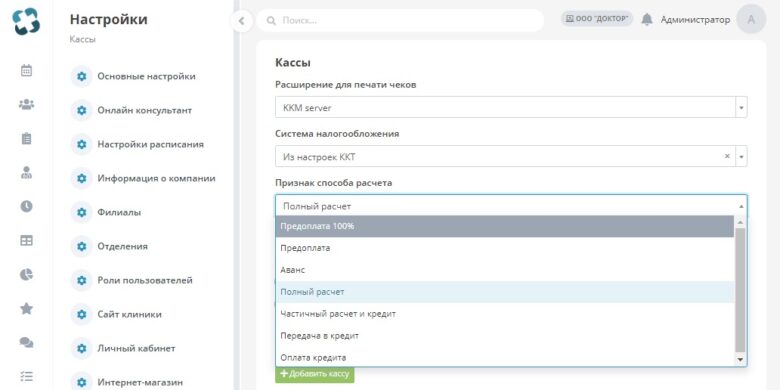Screen dimensions: 780x390
Task: Select Оплата кредита option
Action: [504, 357]
